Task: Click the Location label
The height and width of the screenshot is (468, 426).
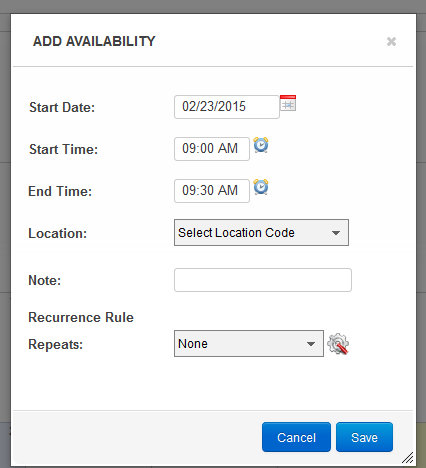Action: (58, 233)
